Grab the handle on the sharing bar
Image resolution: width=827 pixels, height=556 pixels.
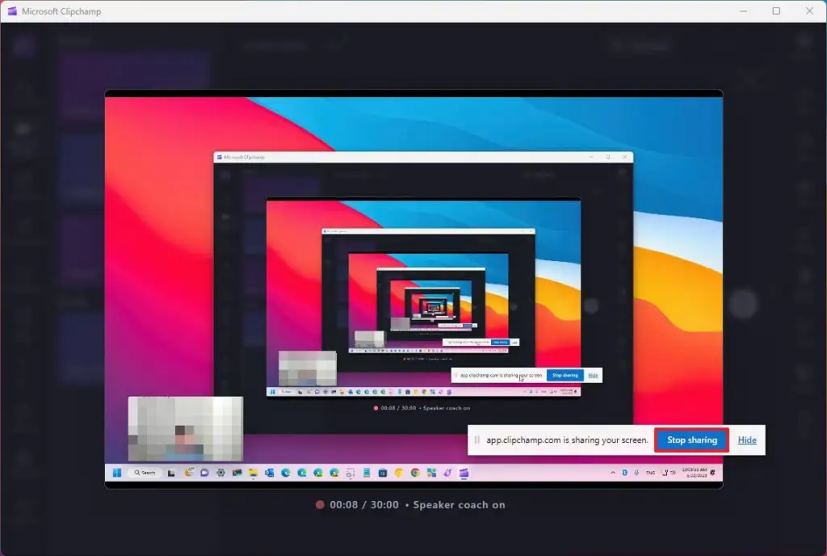tap(477, 440)
